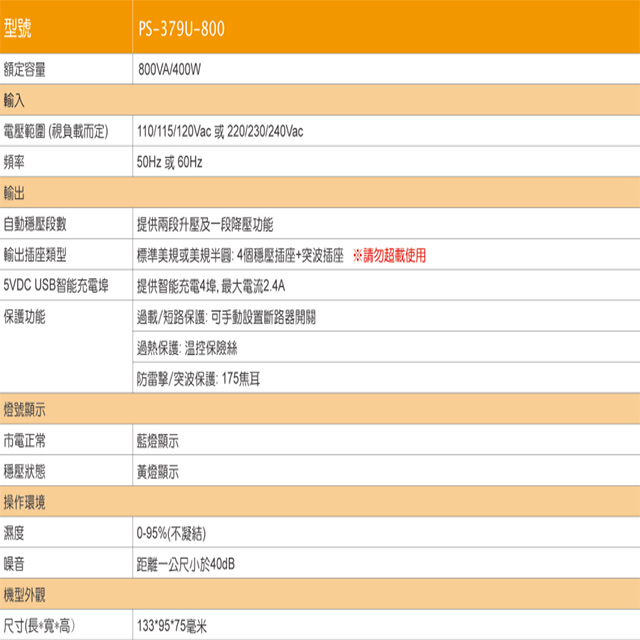Click the 型號 header label

point(18,28)
